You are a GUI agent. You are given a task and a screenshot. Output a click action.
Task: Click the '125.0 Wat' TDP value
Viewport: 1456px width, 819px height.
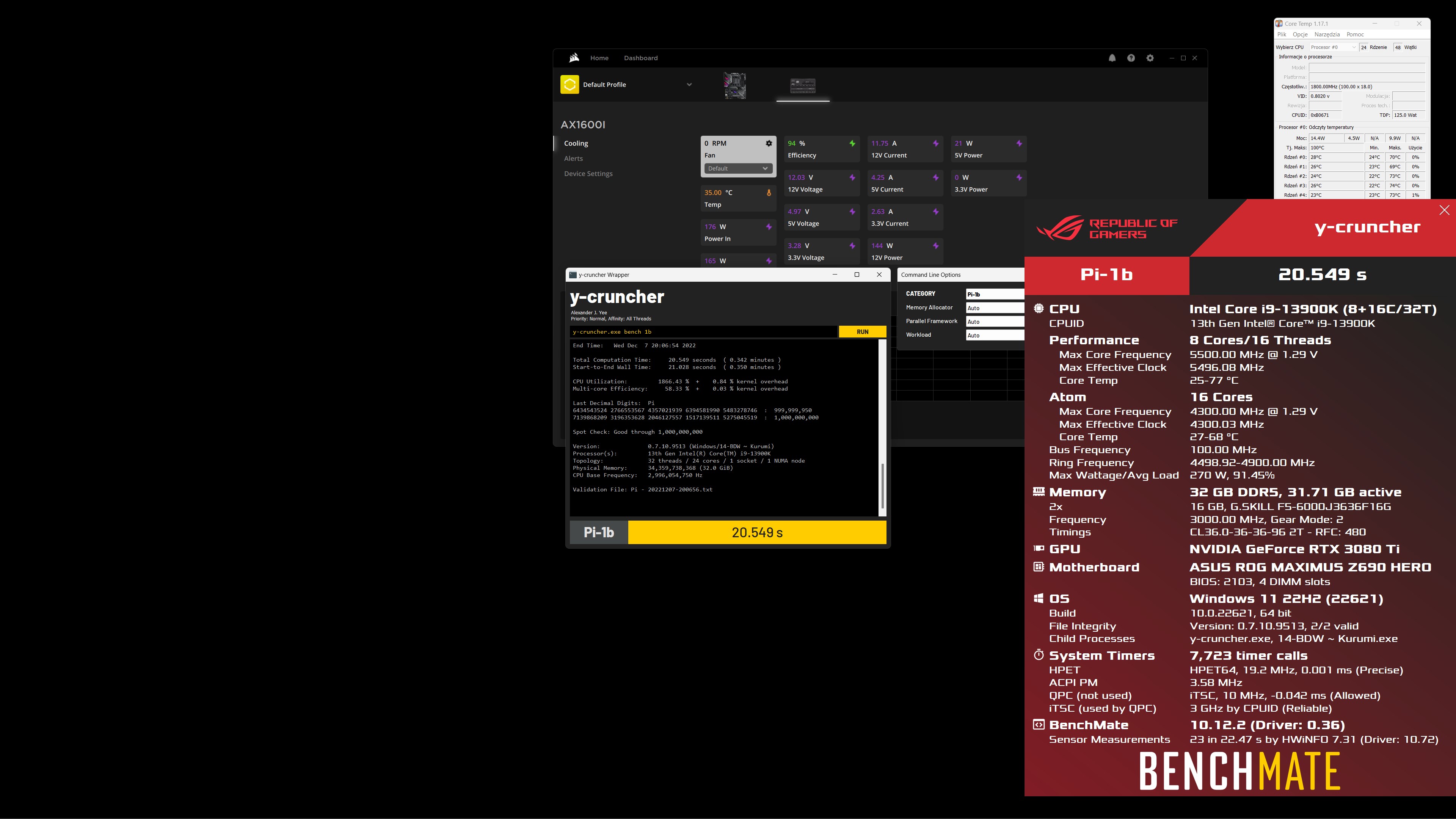[1409, 115]
